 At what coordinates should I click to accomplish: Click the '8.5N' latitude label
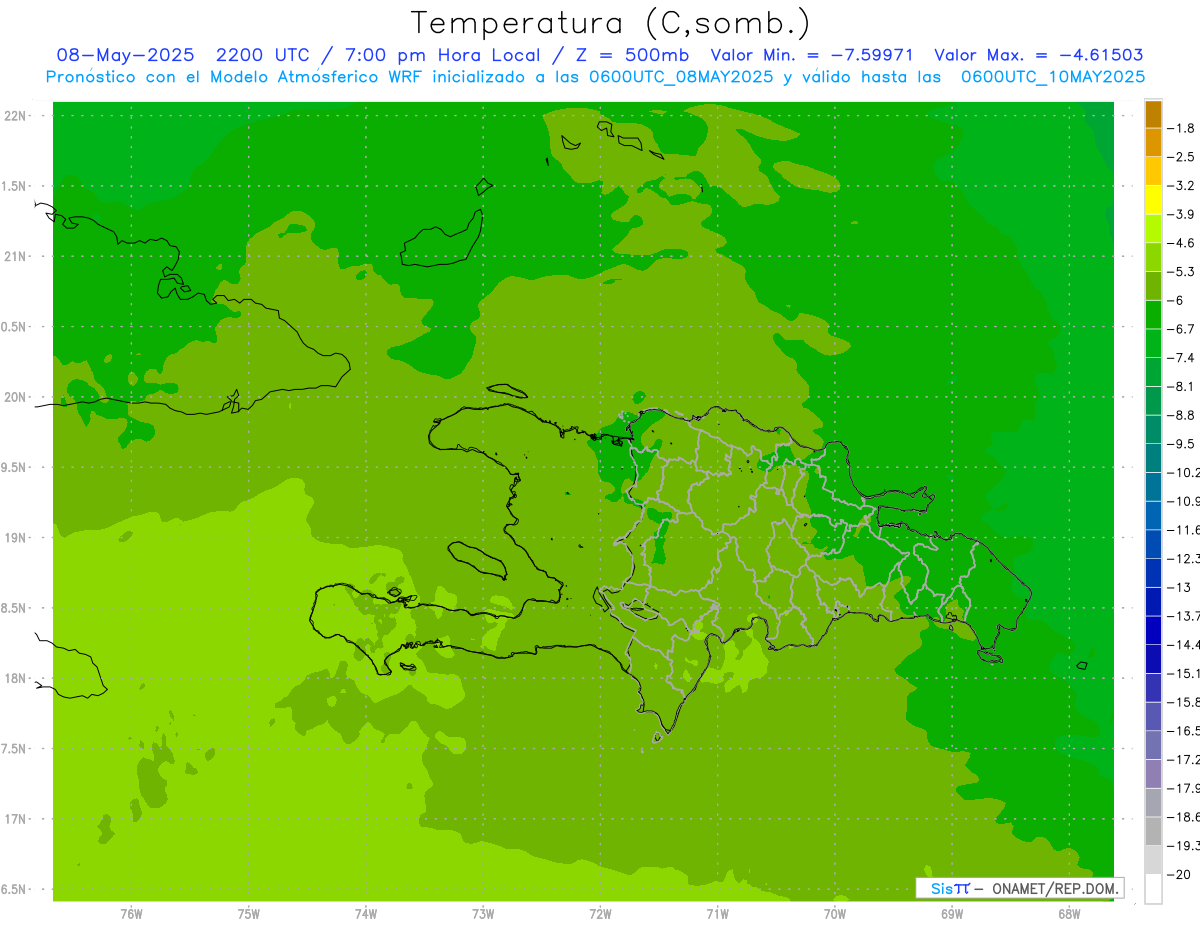click(x=15, y=608)
